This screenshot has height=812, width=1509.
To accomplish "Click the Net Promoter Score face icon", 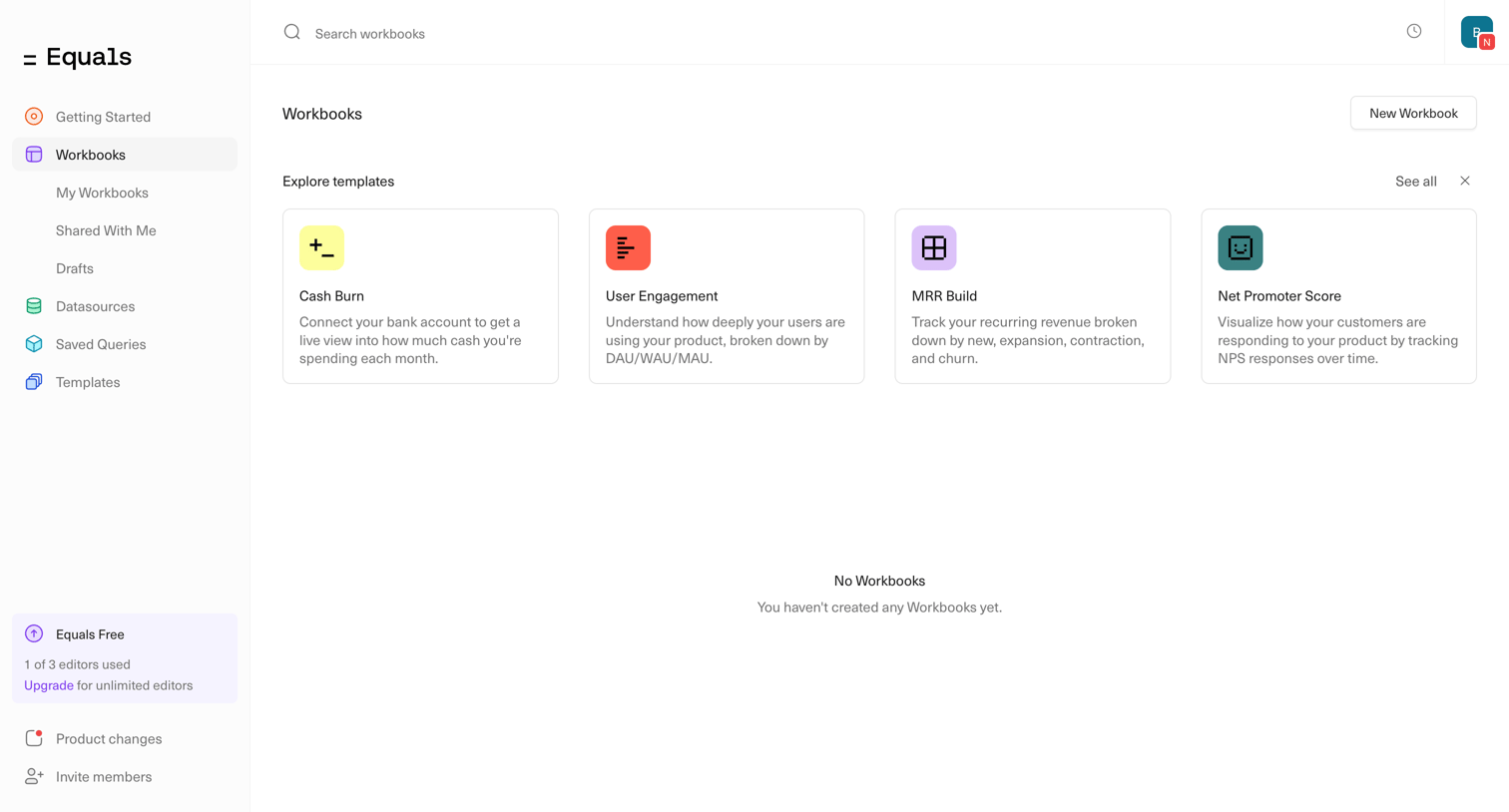I will point(1241,247).
